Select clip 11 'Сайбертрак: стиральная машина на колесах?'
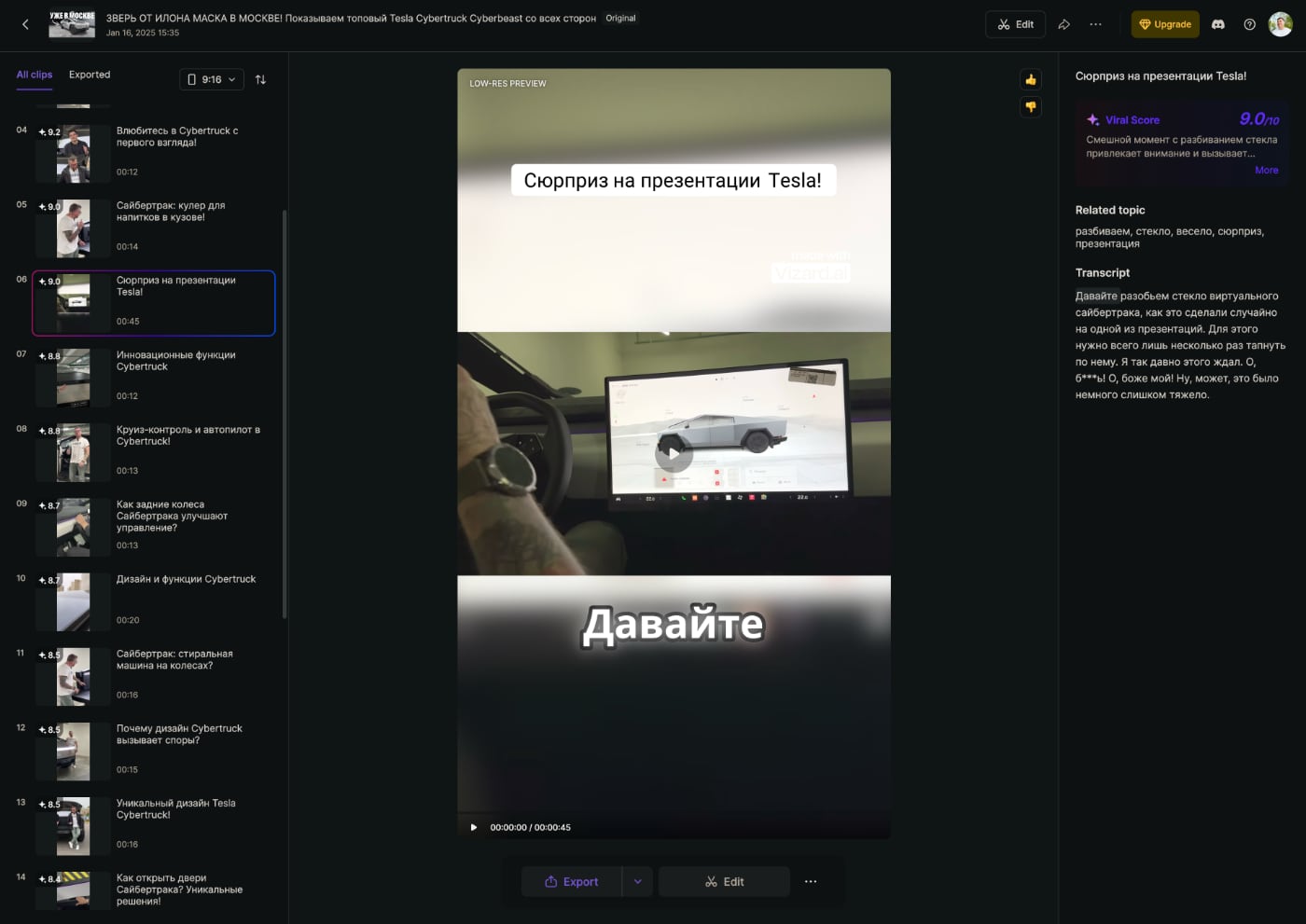 154,676
